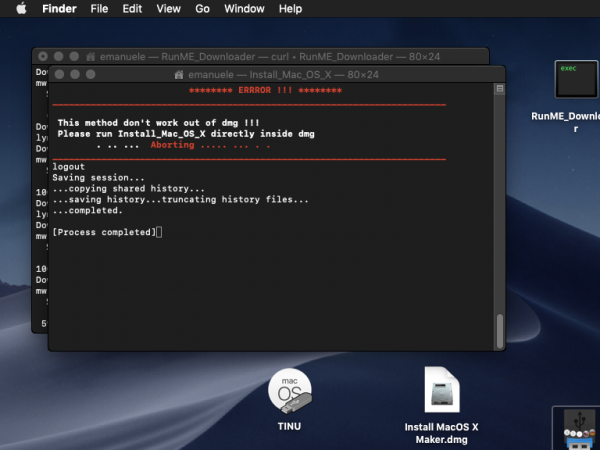Image resolution: width=600 pixels, height=450 pixels.
Task: Select the RunME_Downloader exec icon
Action: (576, 79)
